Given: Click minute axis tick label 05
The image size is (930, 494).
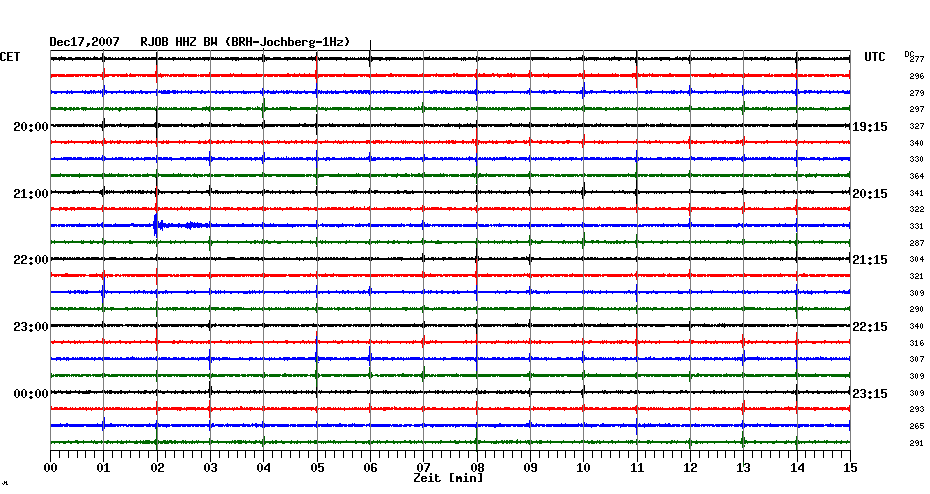Looking at the screenshot, I should [x=317, y=468].
